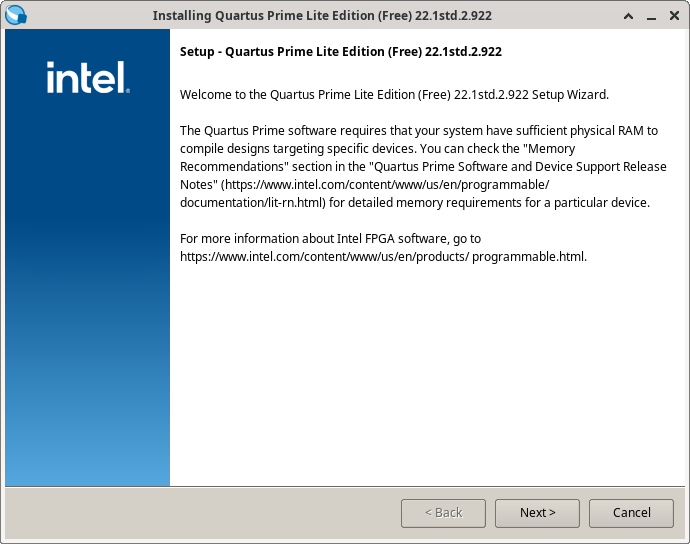Click the 'Welcome to the Quartus Prime' sentence
Viewport: 690px width, 544px height.
point(394,95)
